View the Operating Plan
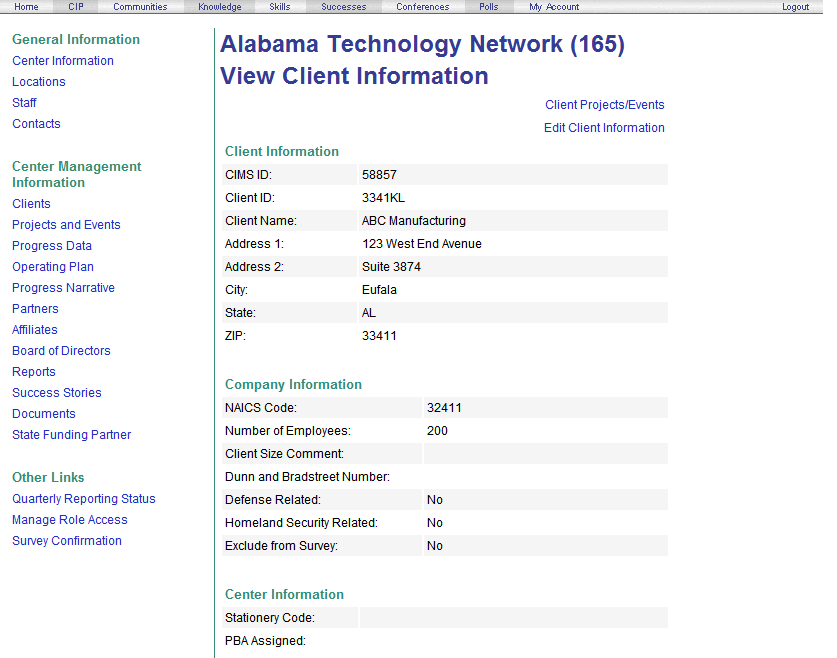 tap(53, 267)
